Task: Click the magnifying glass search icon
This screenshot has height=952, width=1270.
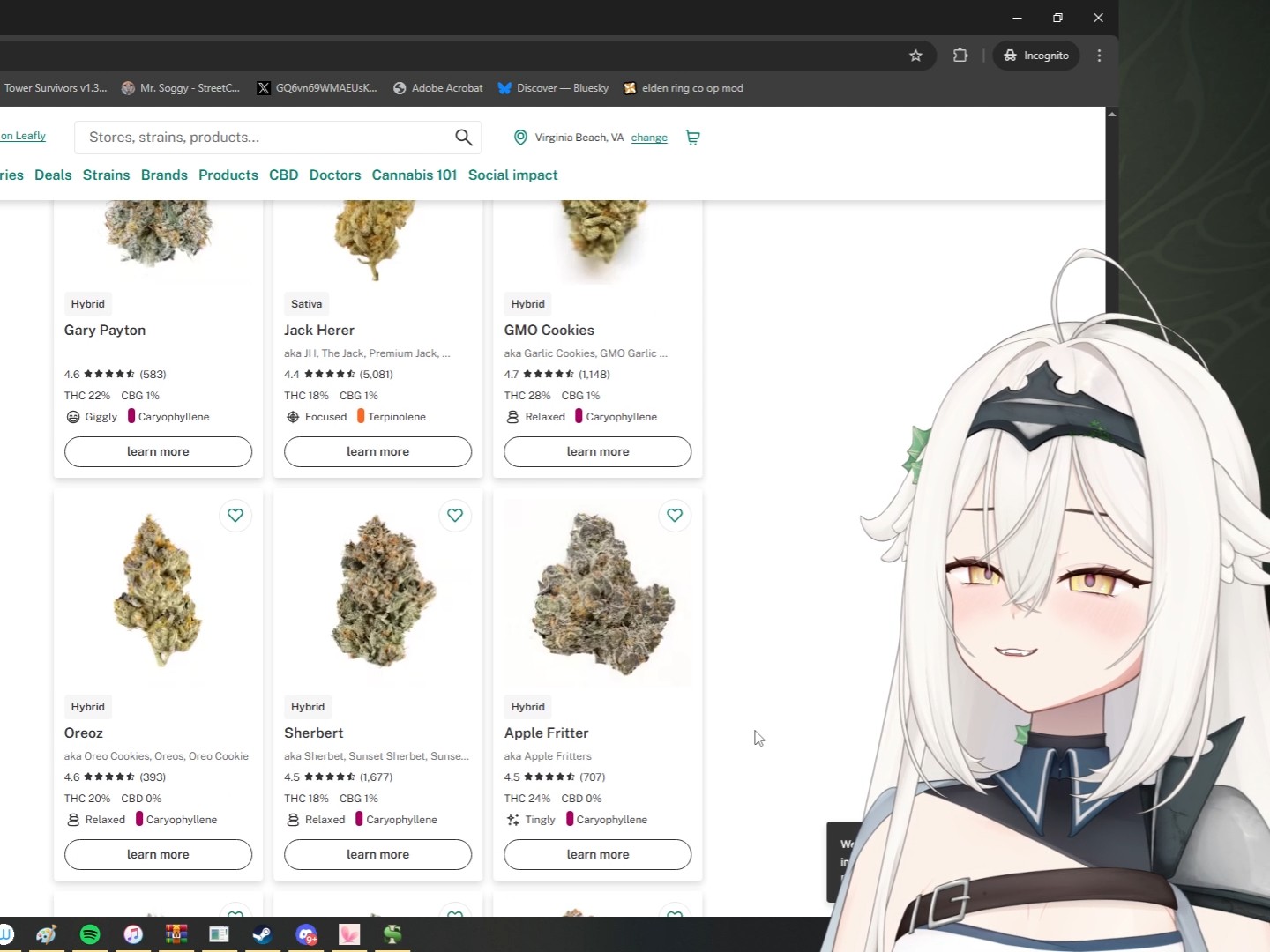Action: 464,138
